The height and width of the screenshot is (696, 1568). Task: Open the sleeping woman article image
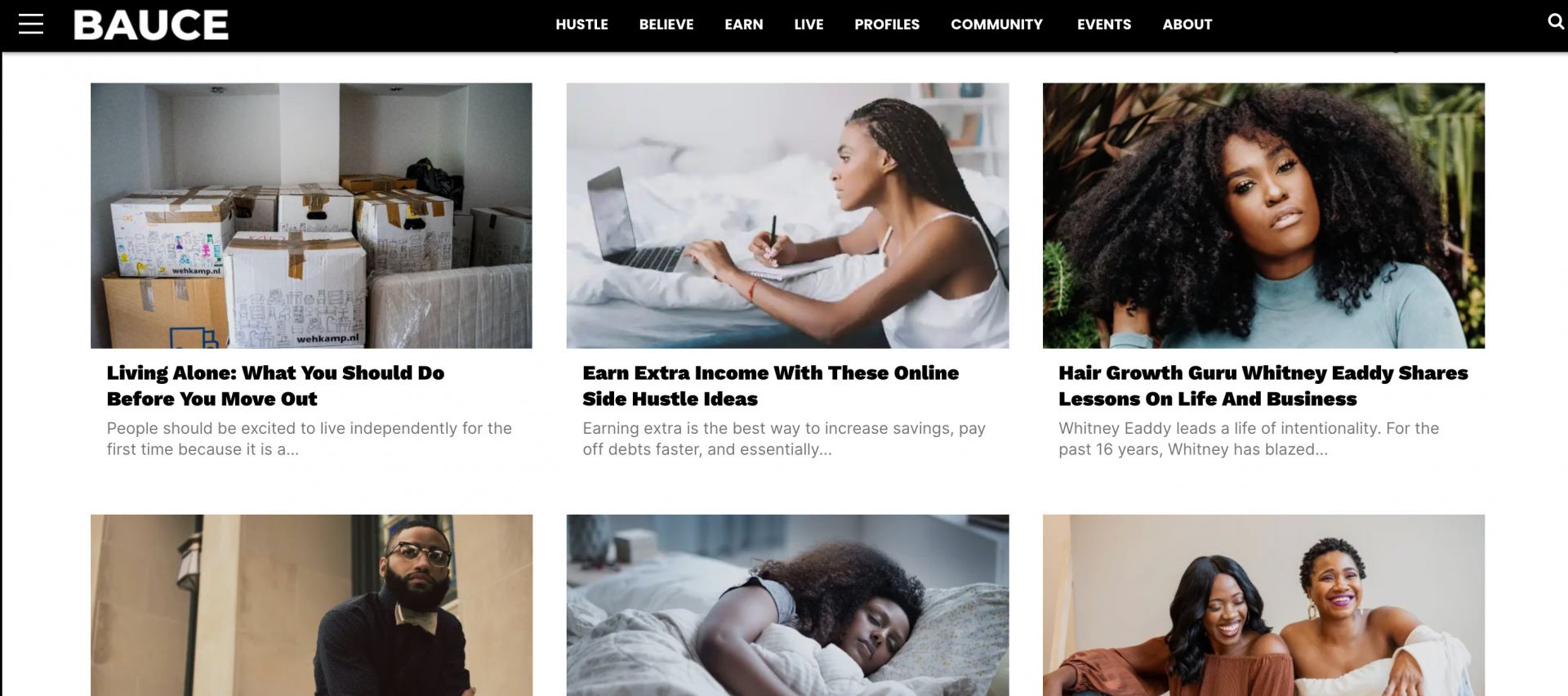coord(787,605)
